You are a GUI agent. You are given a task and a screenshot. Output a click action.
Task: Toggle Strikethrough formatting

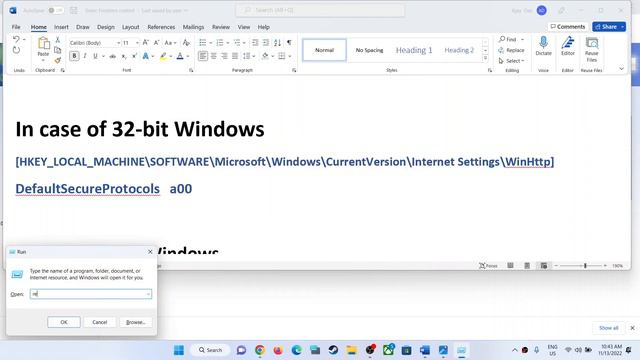pos(113,56)
